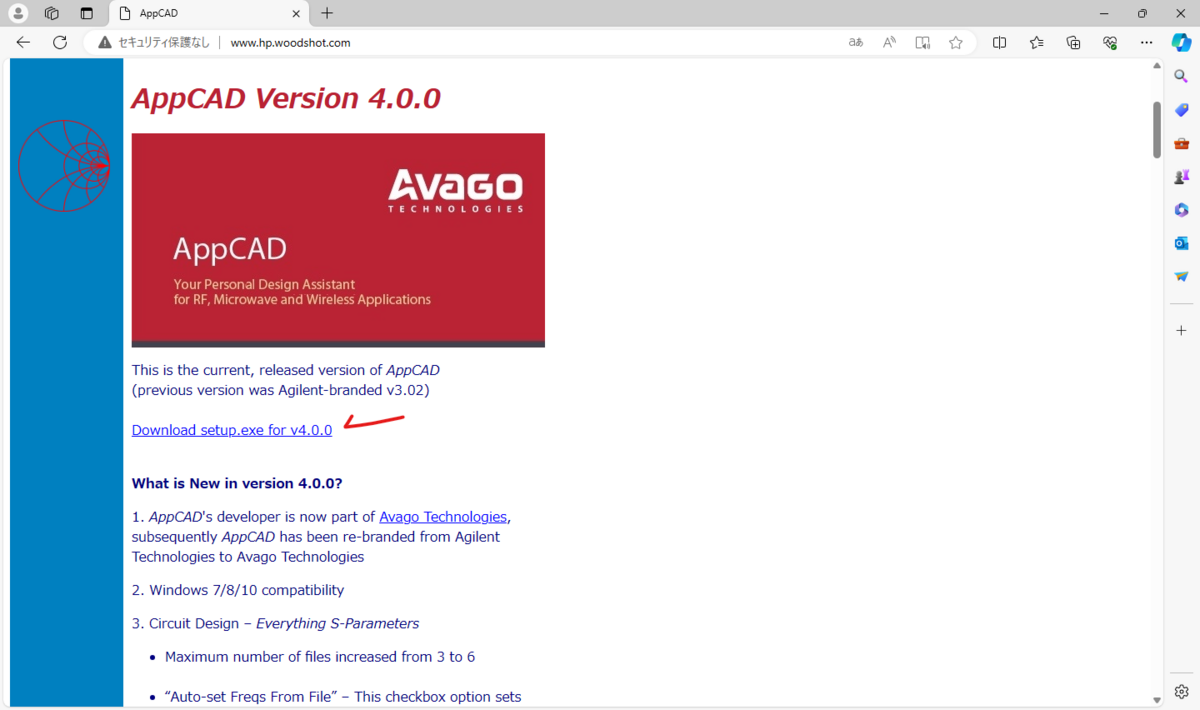Click the "AppCAD Version 4.0.0" heading

tap(286, 99)
